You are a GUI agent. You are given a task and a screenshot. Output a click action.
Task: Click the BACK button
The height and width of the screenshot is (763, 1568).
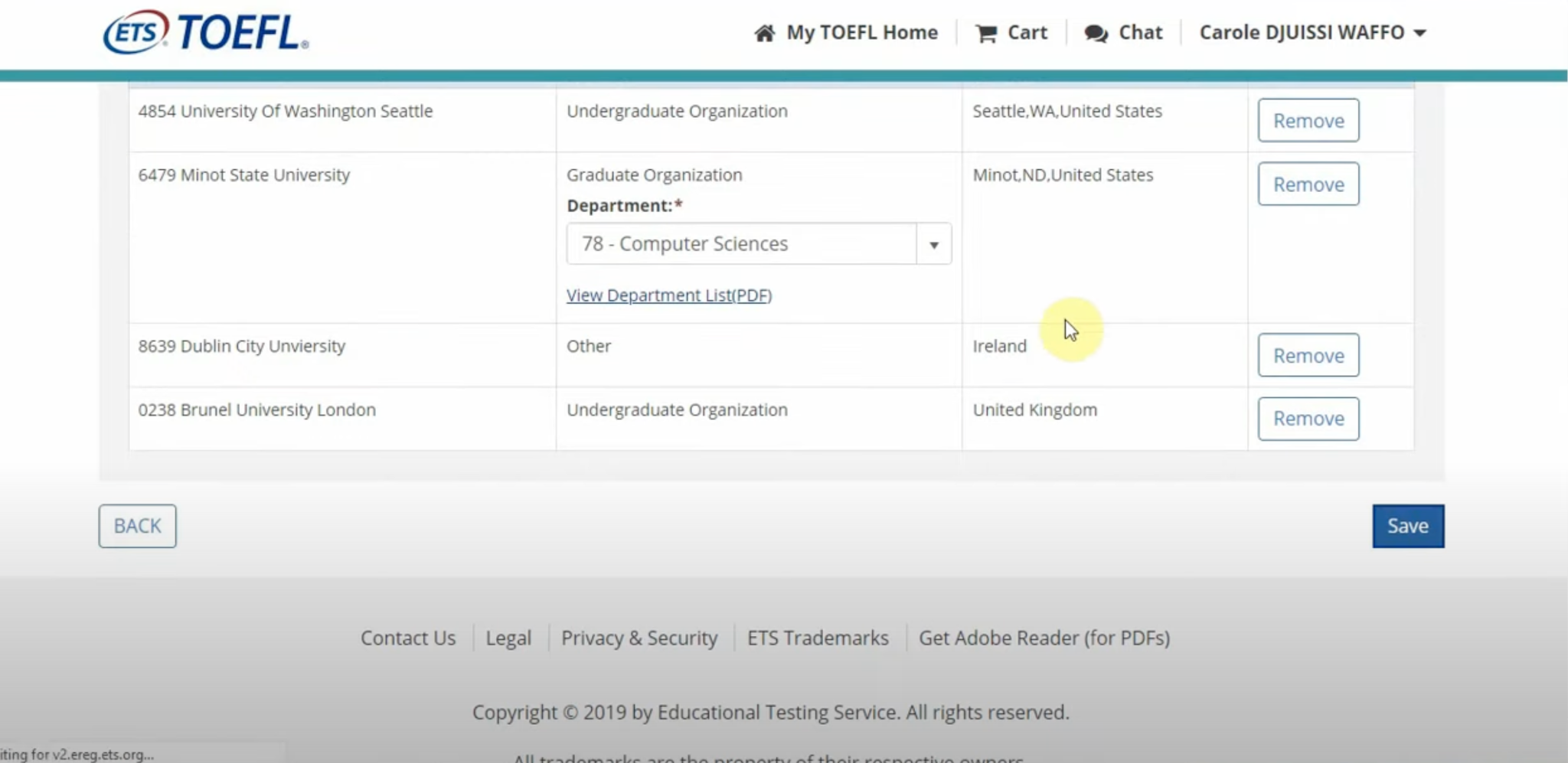pos(137,526)
